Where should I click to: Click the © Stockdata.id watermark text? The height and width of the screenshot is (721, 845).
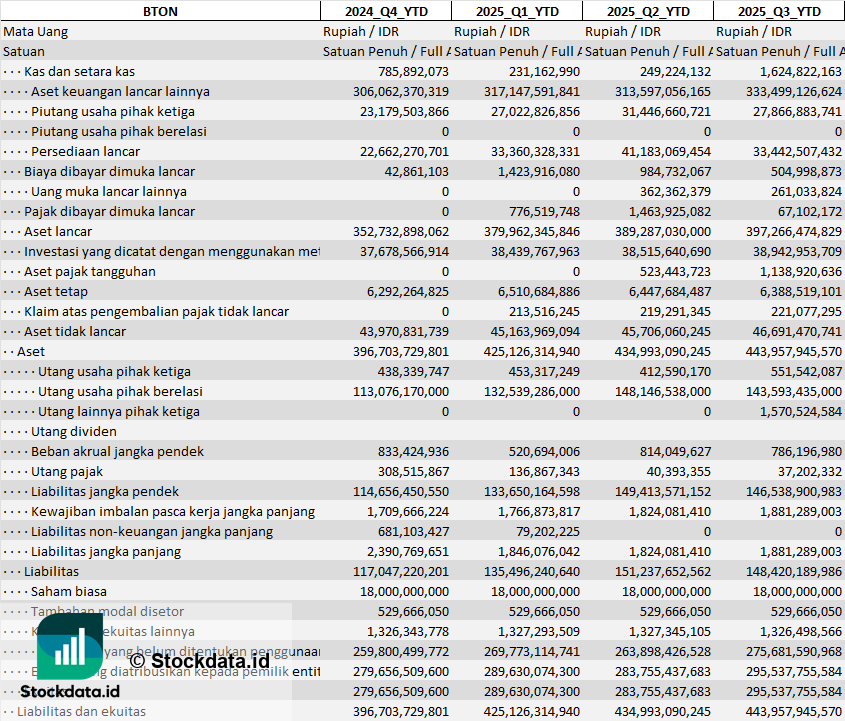[x=200, y=660]
